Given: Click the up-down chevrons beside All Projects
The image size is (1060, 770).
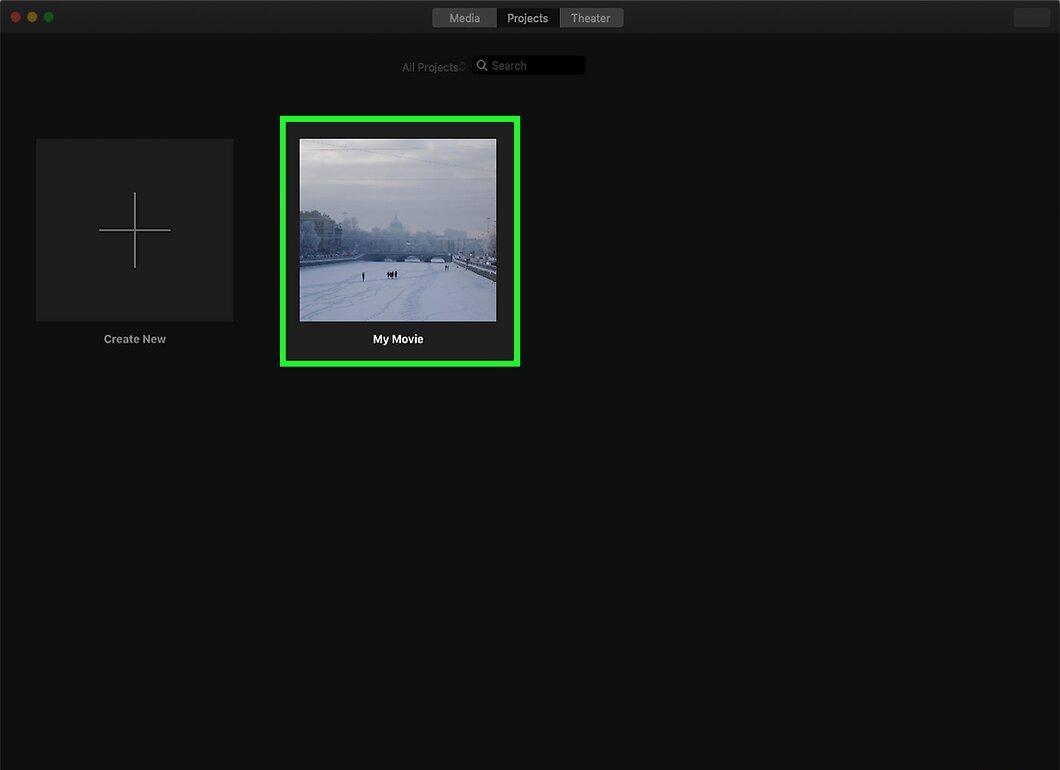Looking at the screenshot, I should [462, 67].
